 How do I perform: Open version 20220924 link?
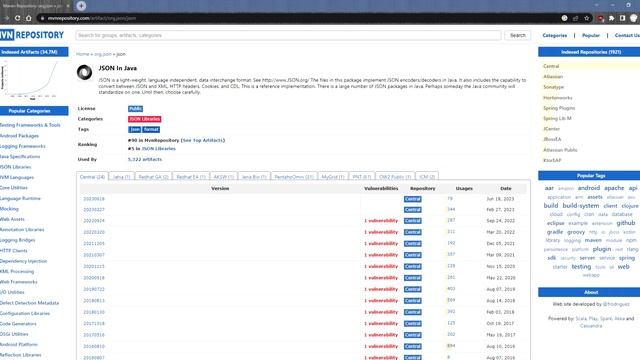click(x=94, y=221)
